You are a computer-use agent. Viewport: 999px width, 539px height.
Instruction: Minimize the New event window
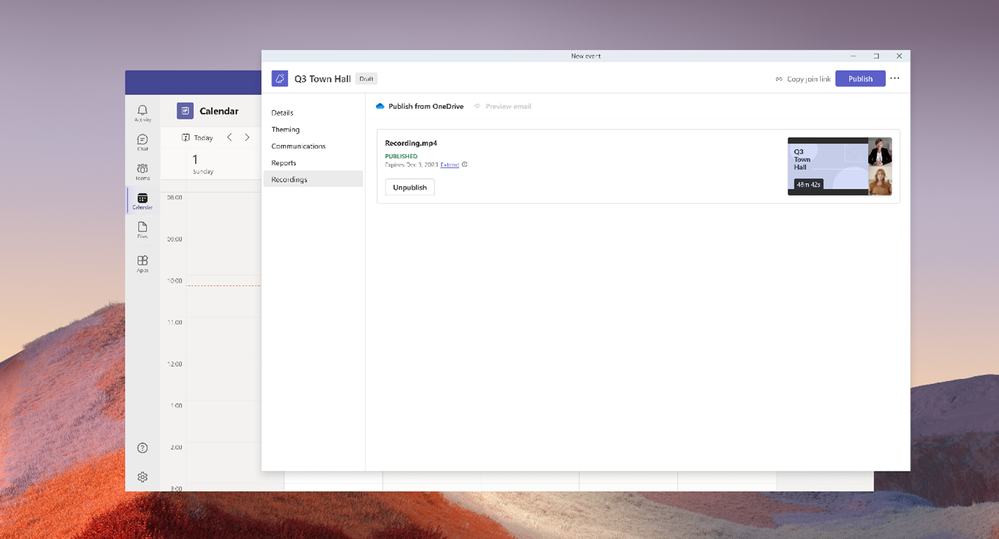click(x=853, y=56)
